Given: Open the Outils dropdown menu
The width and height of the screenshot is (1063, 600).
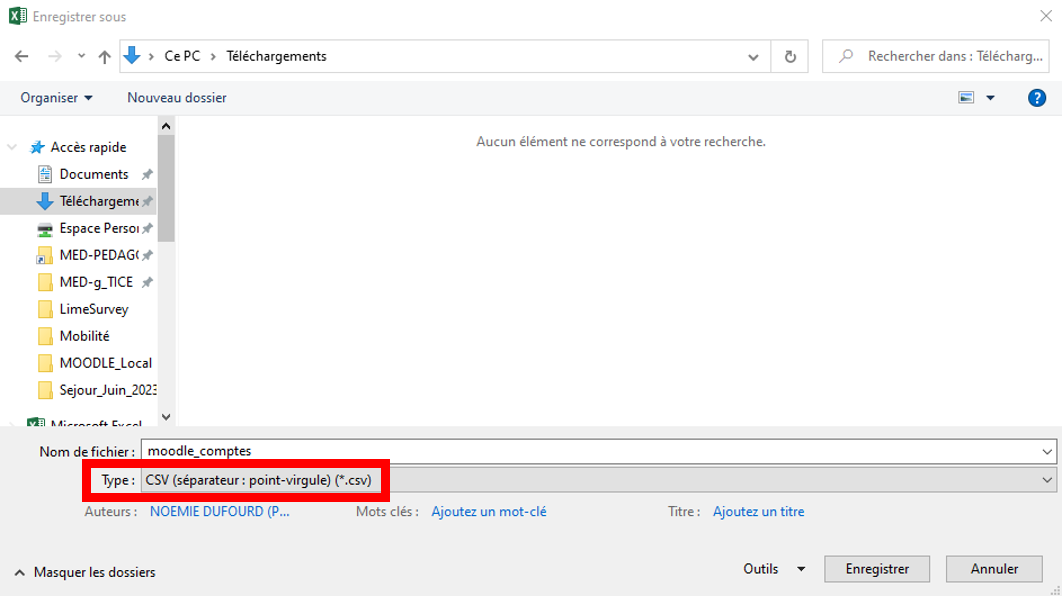Looking at the screenshot, I should coord(774,569).
